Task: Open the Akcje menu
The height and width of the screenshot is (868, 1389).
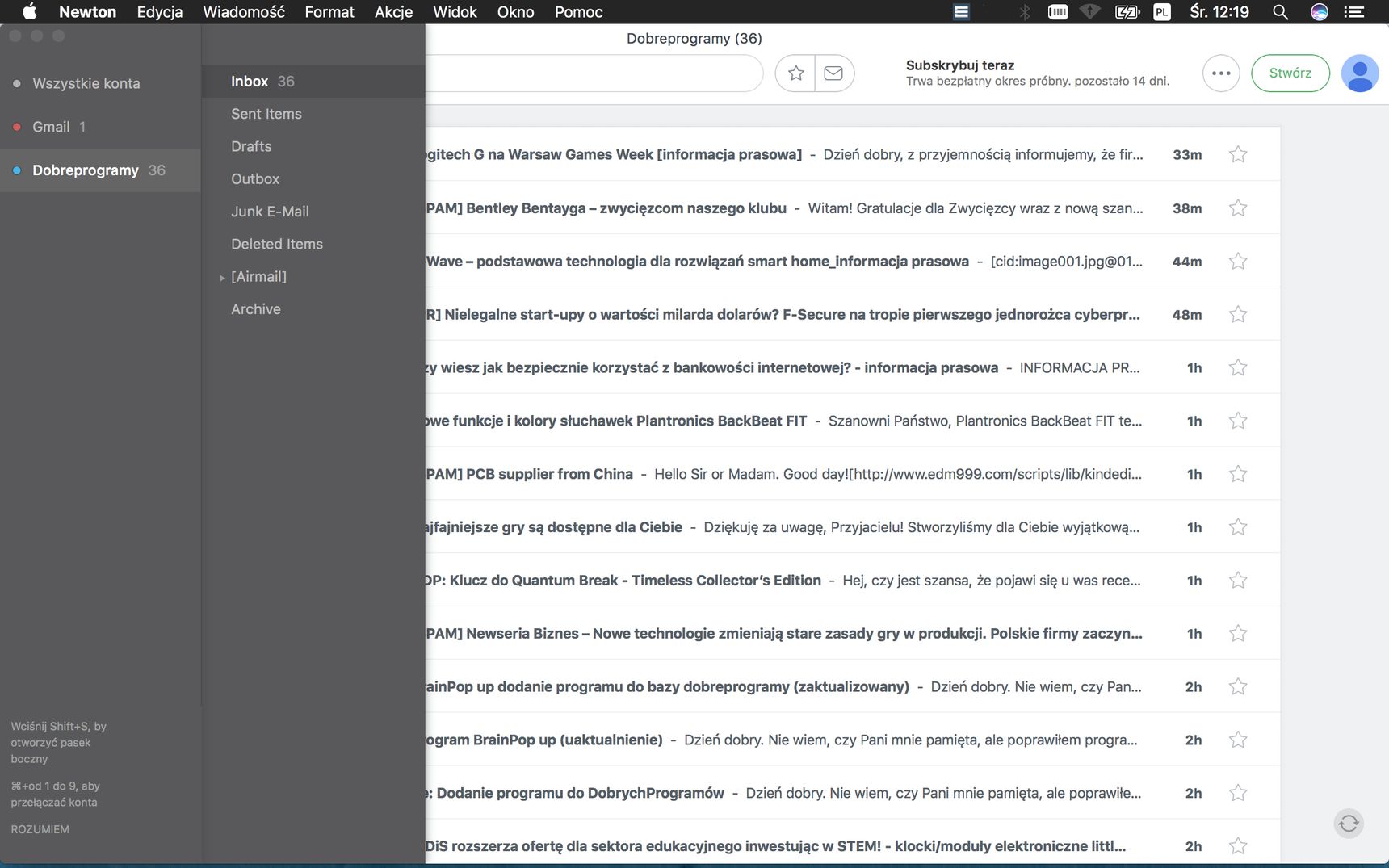Action: tap(393, 12)
